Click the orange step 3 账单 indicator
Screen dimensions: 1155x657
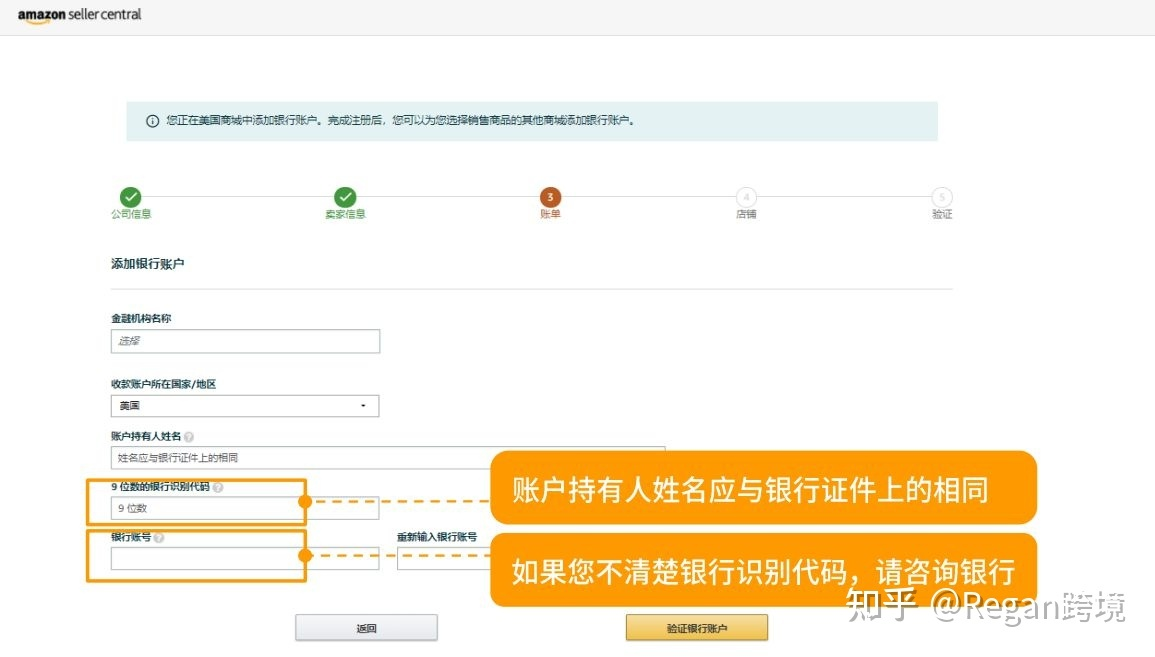coord(549,198)
